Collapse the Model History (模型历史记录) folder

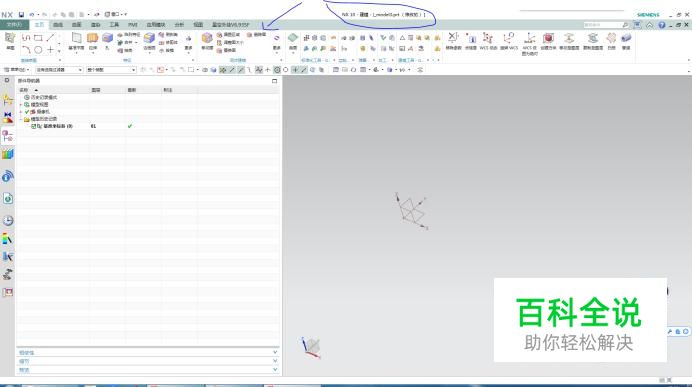coord(21,119)
